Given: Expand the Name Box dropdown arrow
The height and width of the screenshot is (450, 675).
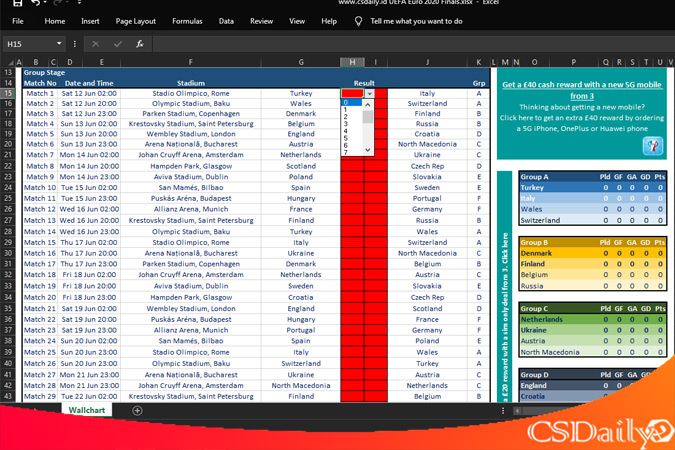Looking at the screenshot, I should pyautogui.click(x=59, y=43).
